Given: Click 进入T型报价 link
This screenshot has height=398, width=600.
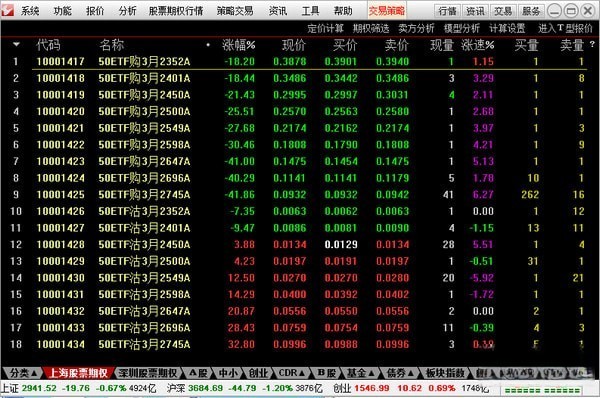Looking at the screenshot, I should [565, 28].
